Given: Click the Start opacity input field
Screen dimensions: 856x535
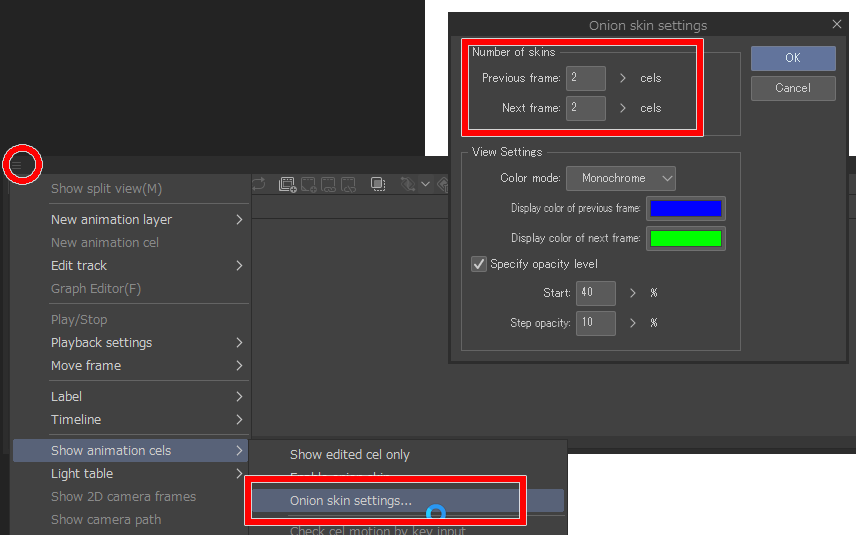Looking at the screenshot, I should click(x=596, y=293).
